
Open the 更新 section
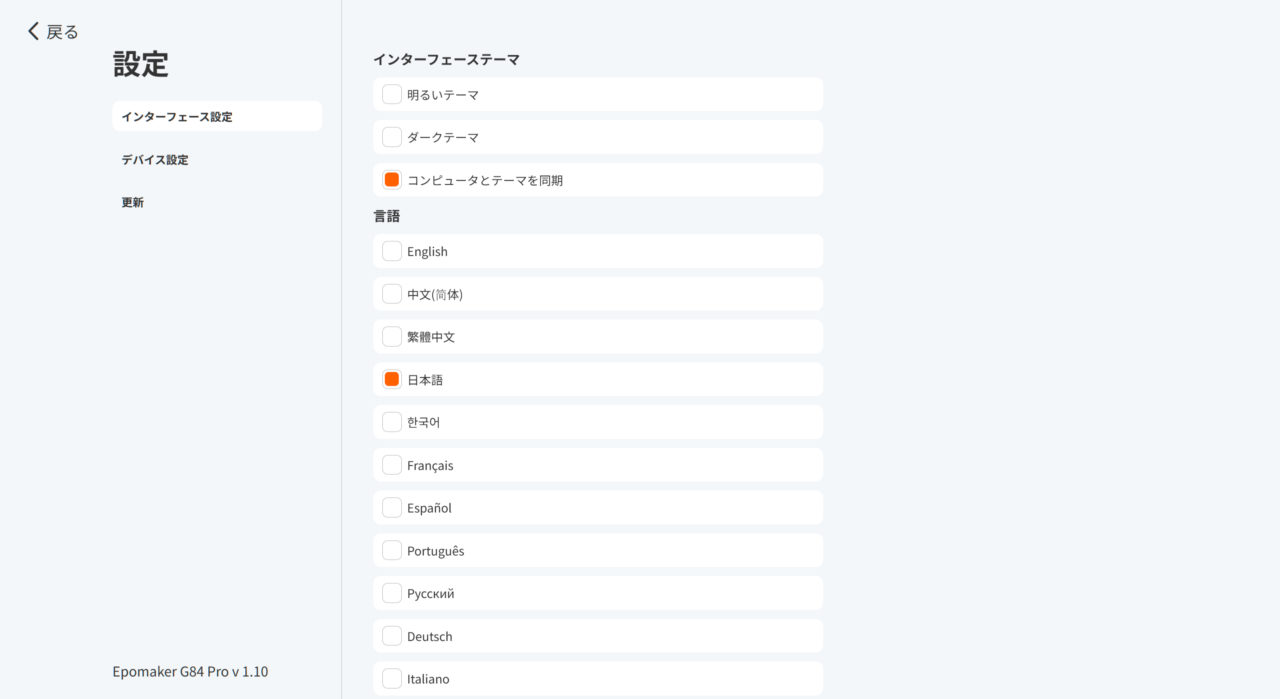pos(133,202)
